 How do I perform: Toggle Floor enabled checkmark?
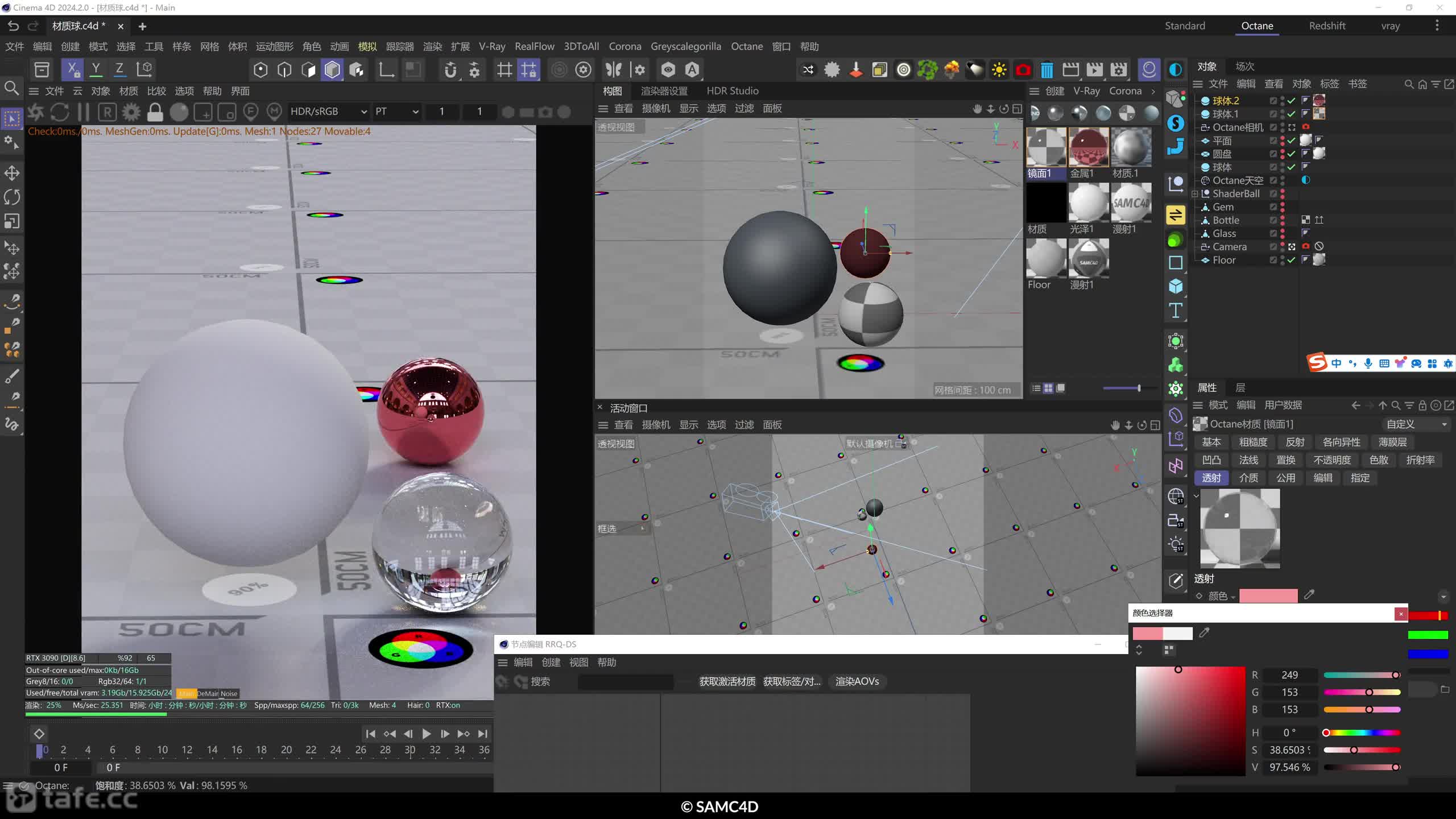(1292, 260)
